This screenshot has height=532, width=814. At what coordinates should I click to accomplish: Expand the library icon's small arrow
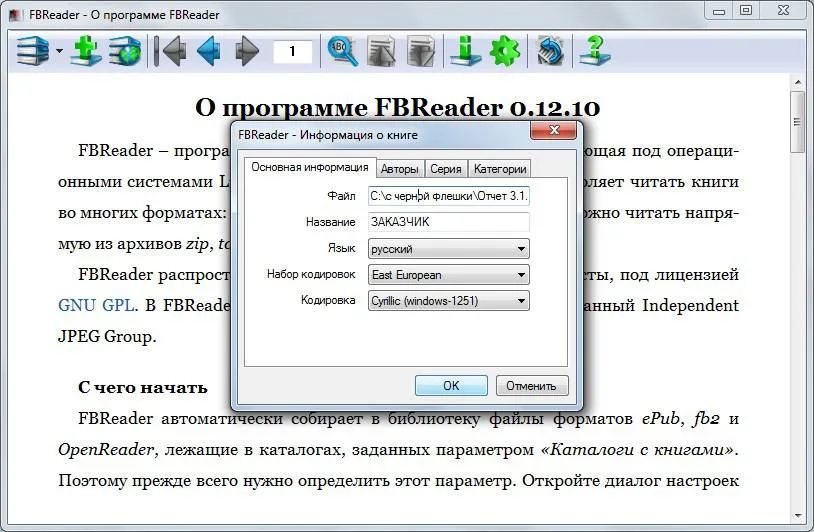coord(59,51)
